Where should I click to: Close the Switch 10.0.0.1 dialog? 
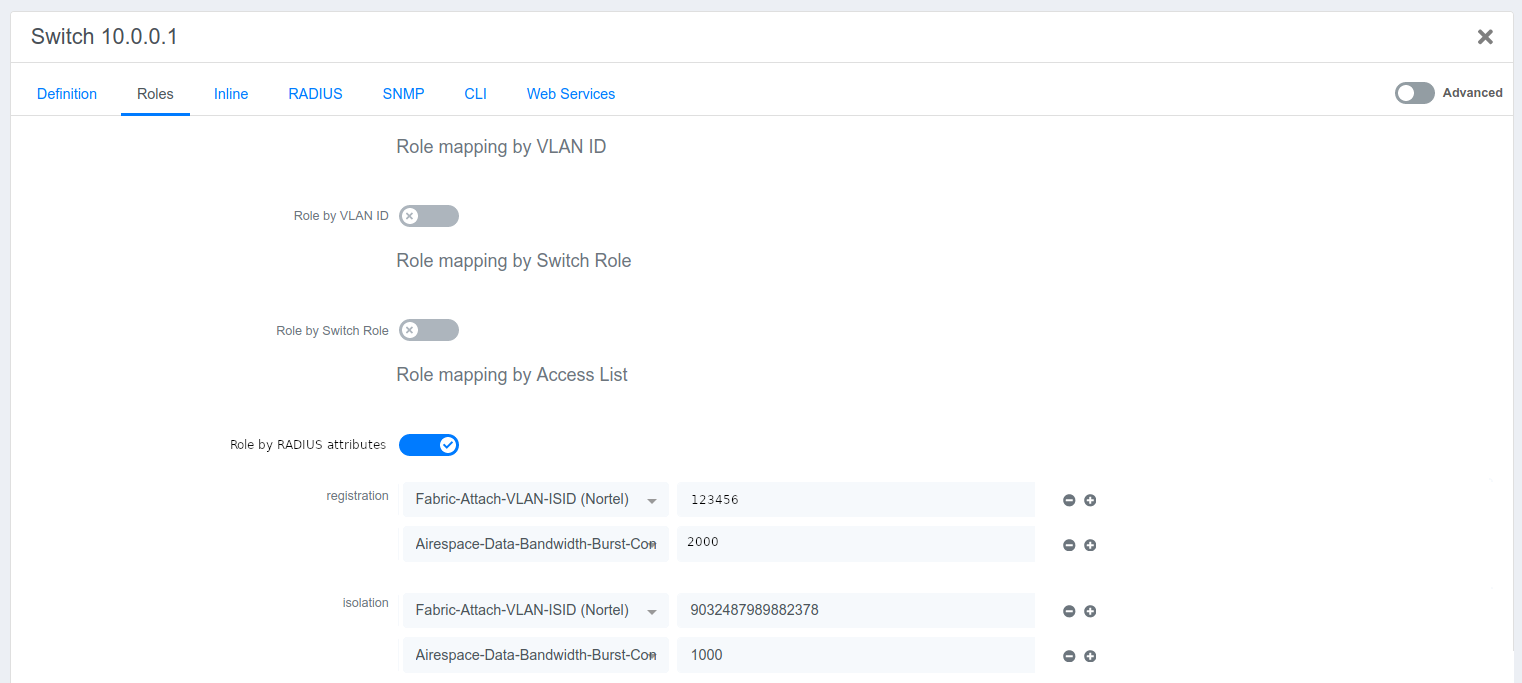pyautogui.click(x=1485, y=37)
